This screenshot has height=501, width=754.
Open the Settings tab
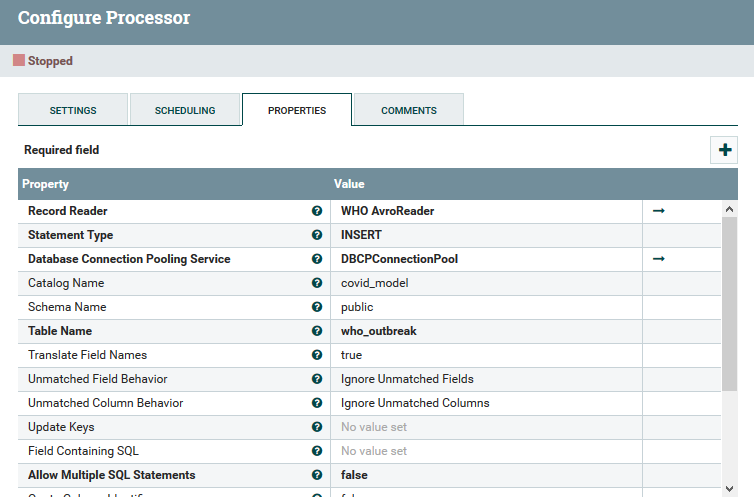[73, 110]
